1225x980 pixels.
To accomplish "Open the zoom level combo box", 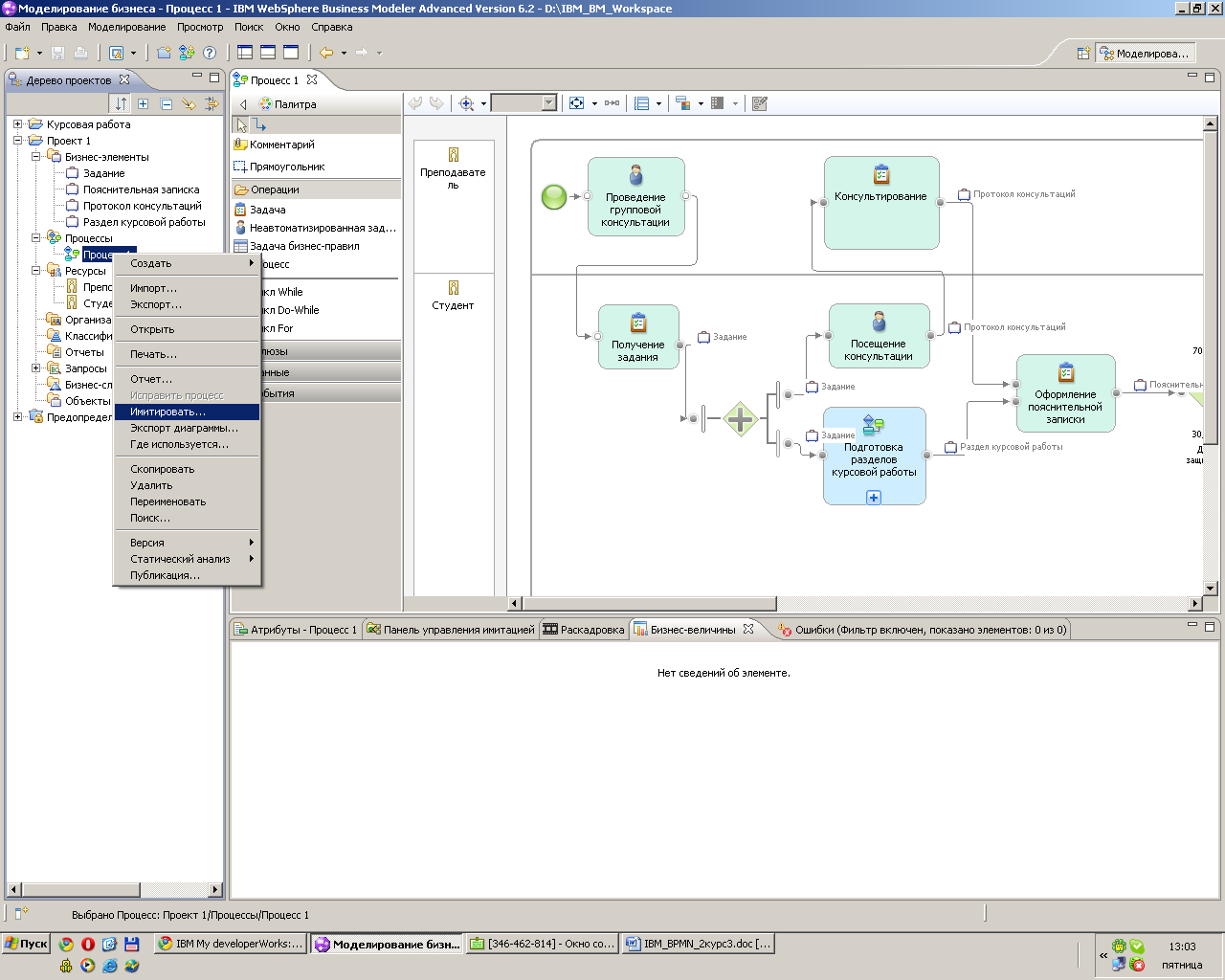I will click(523, 103).
